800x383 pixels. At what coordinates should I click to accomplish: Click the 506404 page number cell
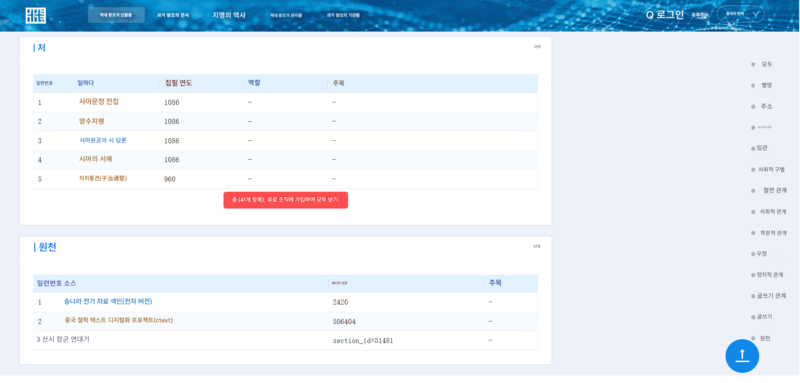(x=344, y=321)
